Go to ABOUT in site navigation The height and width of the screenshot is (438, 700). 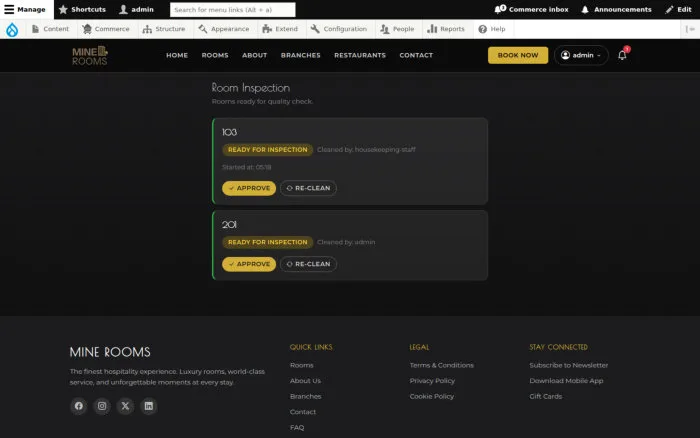coord(254,55)
